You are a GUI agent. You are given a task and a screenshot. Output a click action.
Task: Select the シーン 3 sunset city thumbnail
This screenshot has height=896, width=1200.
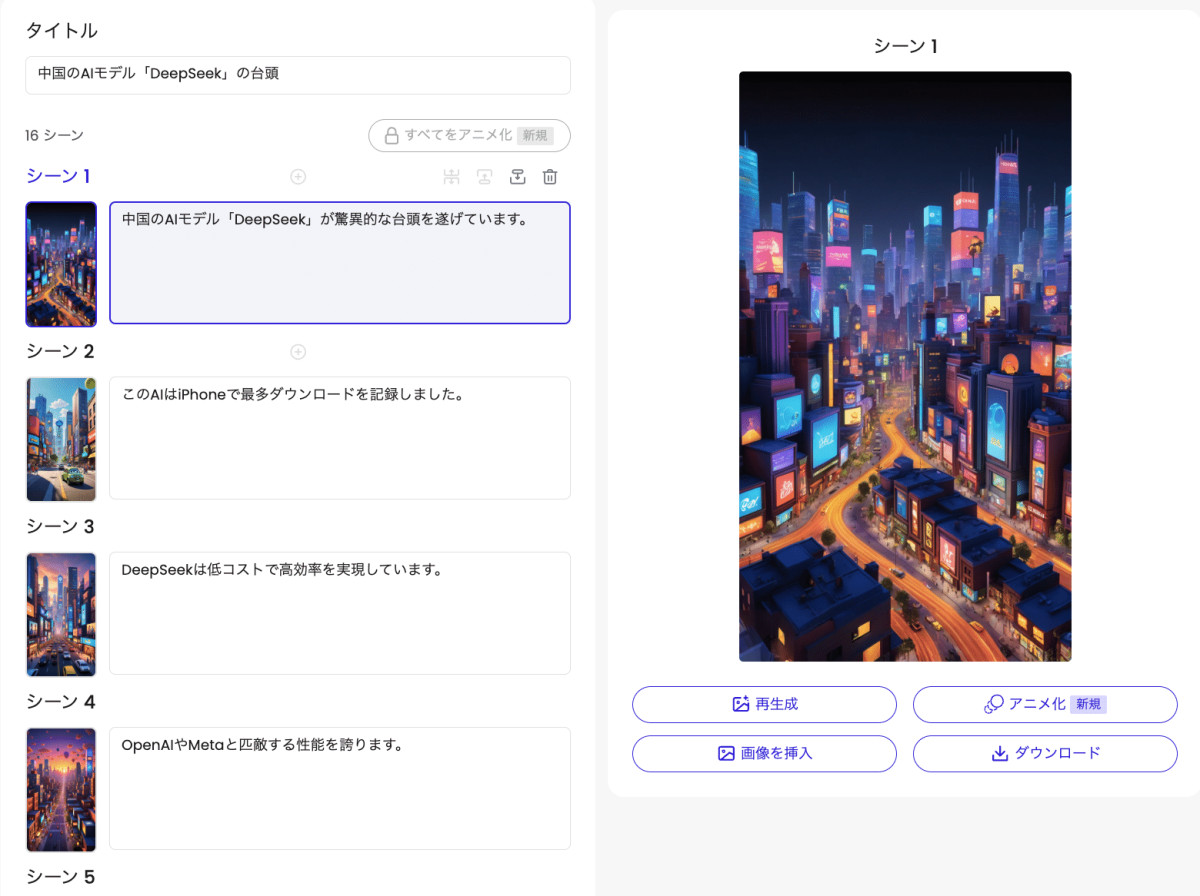[61, 614]
